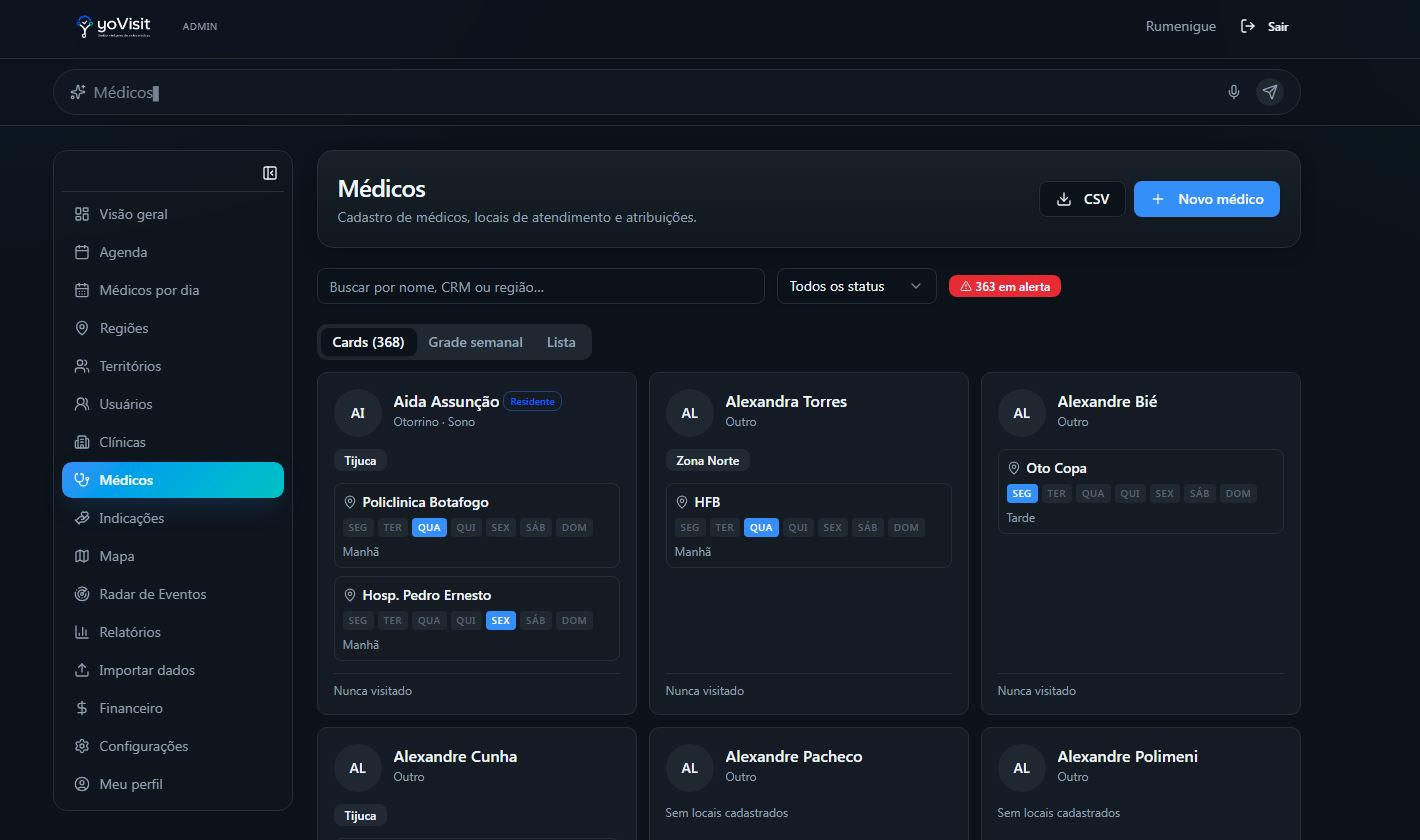Open Relatórios from the sidebar

pos(173,632)
